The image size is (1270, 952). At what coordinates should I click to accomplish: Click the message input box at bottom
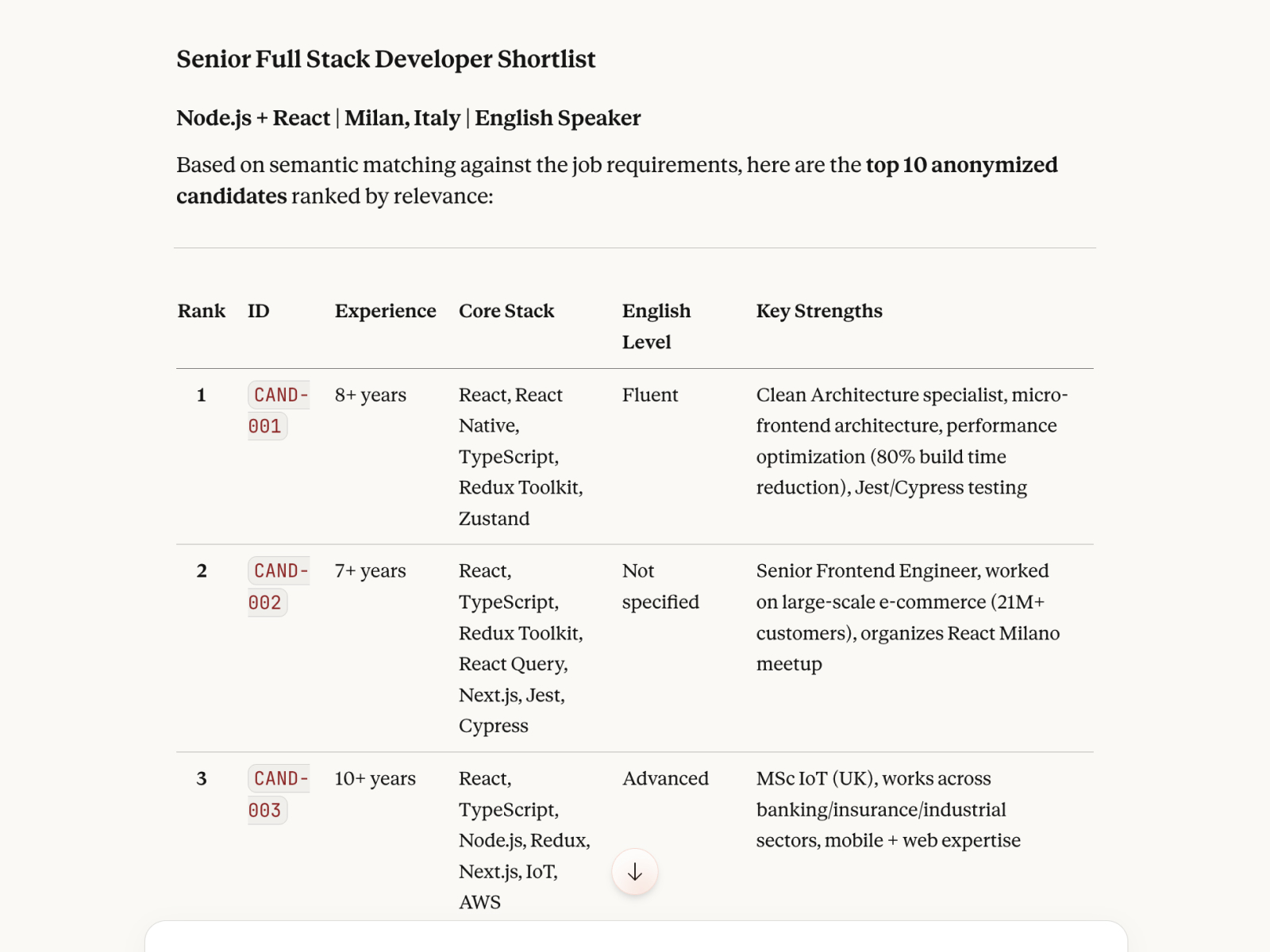click(635, 938)
